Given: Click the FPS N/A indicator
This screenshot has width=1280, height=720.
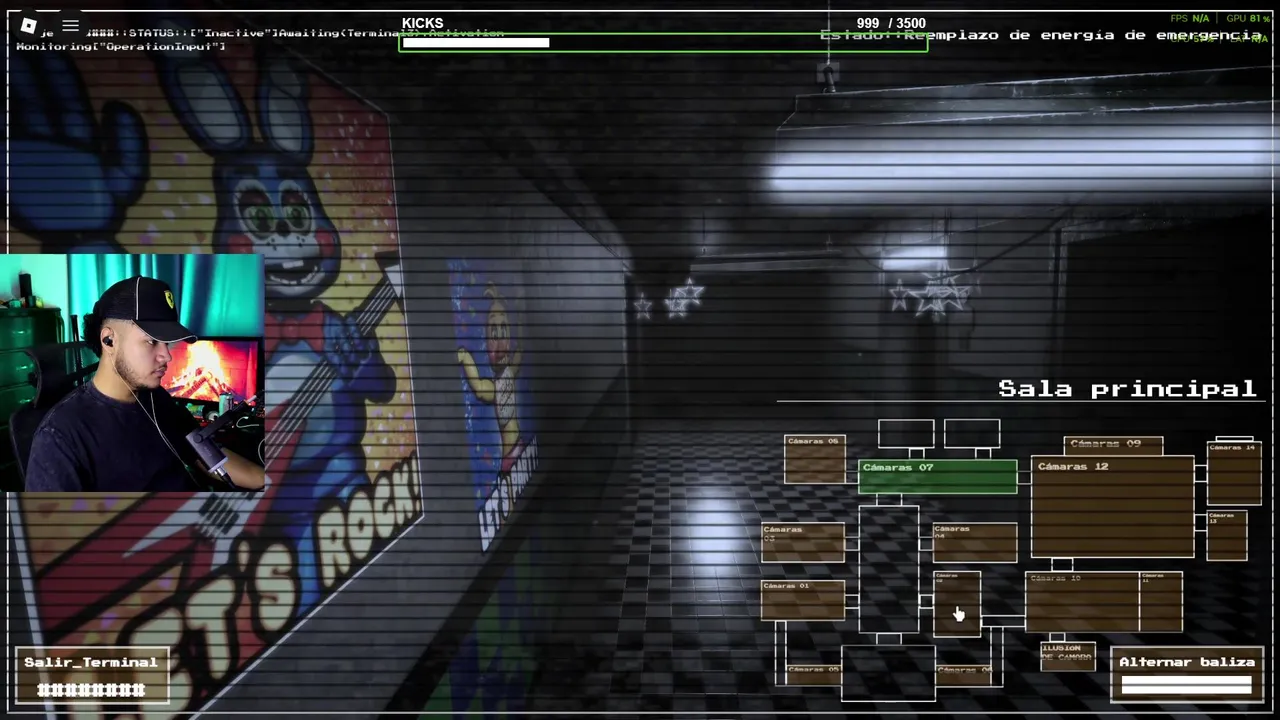Looking at the screenshot, I should [1189, 19].
